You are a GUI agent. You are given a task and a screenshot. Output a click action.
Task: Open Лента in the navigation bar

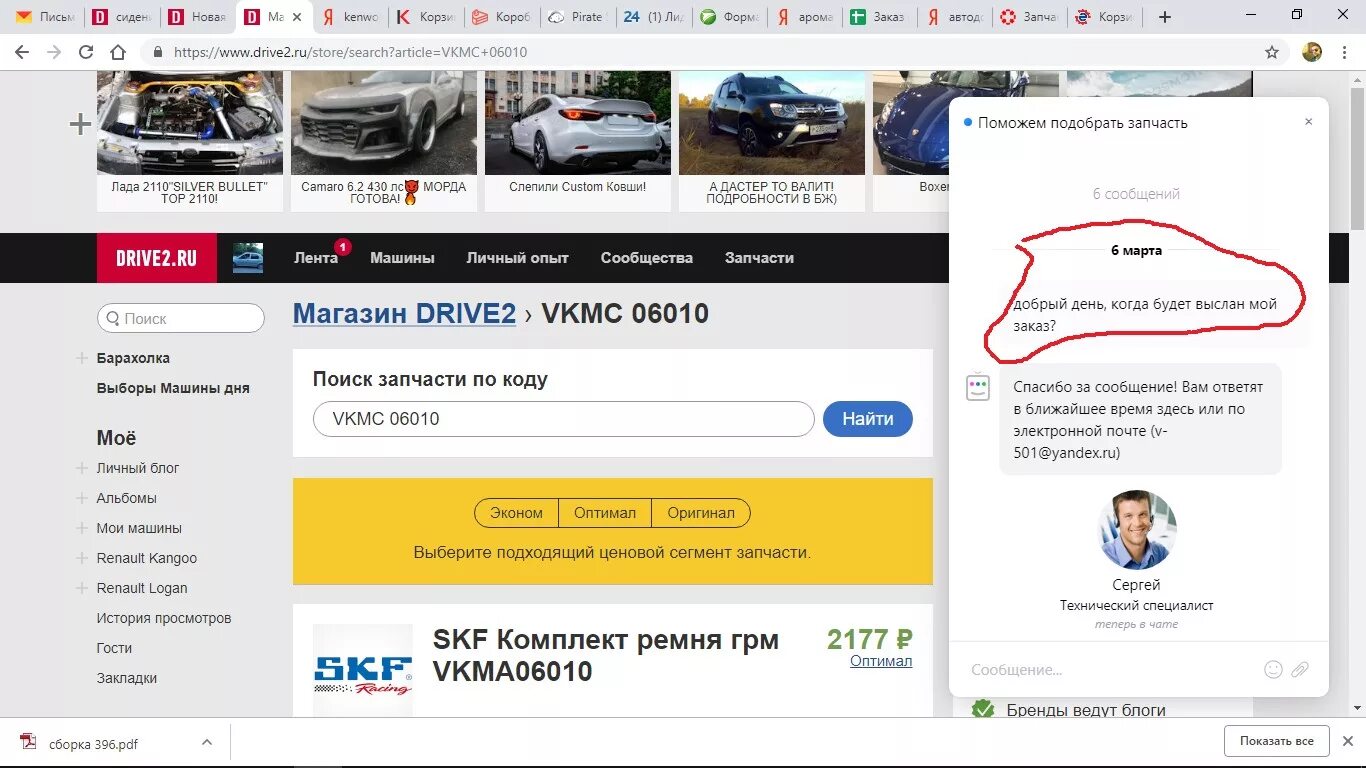click(316, 258)
